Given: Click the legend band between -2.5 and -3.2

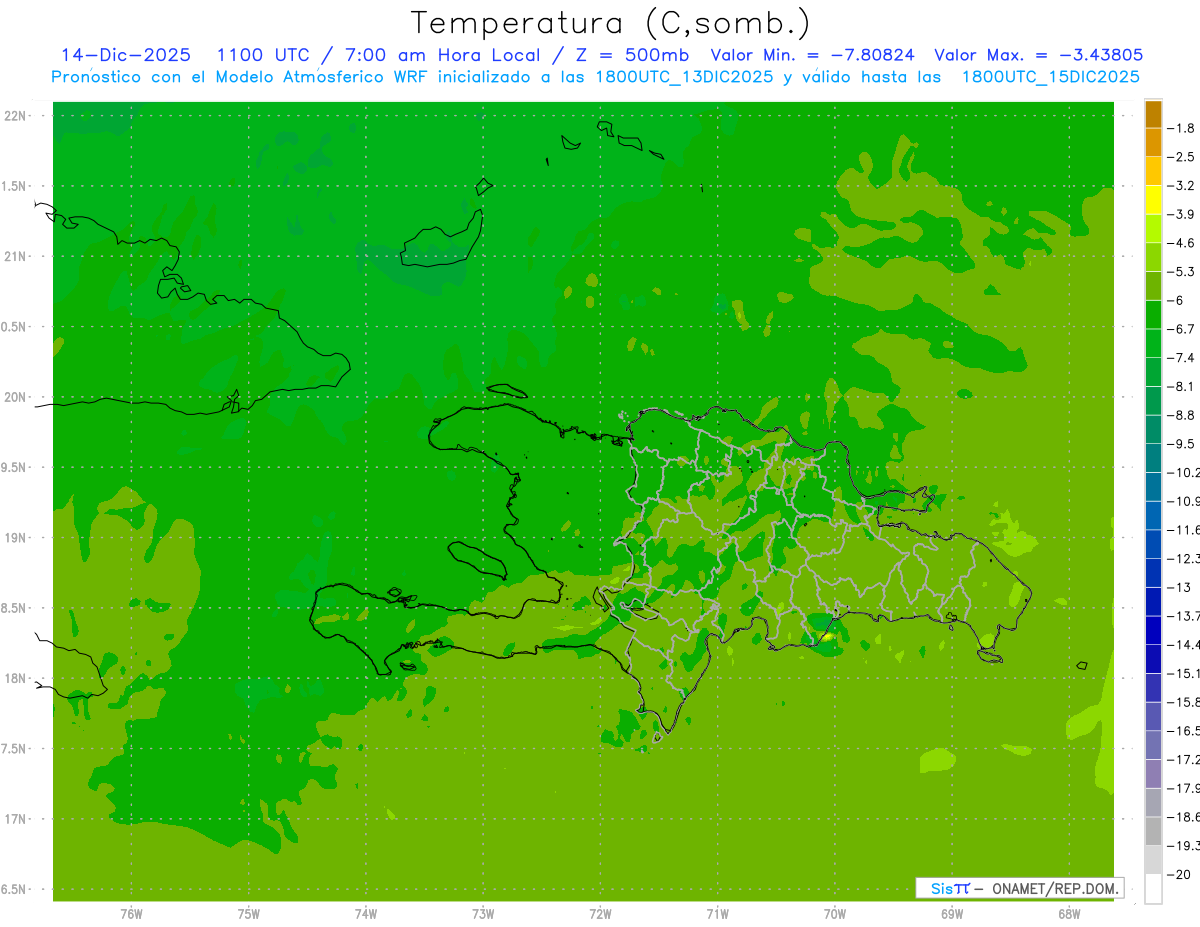Looking at the screenshot, I should 1153,171.
